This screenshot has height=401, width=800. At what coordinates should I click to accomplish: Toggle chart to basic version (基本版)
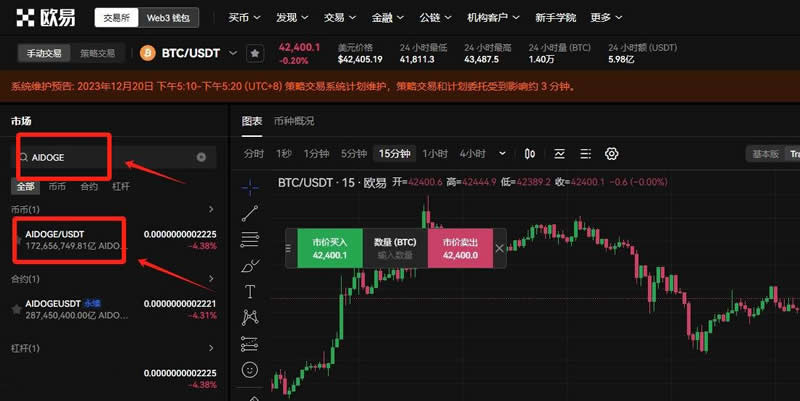765,154
